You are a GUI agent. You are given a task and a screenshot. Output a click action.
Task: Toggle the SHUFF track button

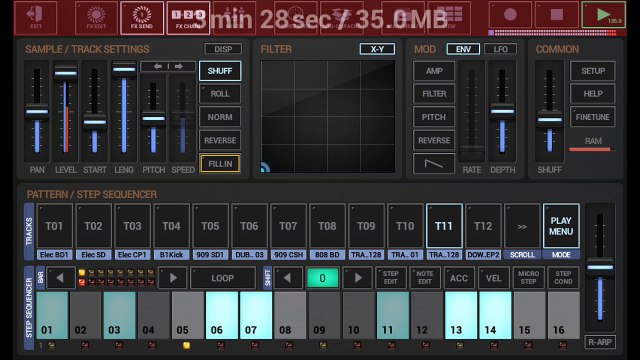pos(220,71)
